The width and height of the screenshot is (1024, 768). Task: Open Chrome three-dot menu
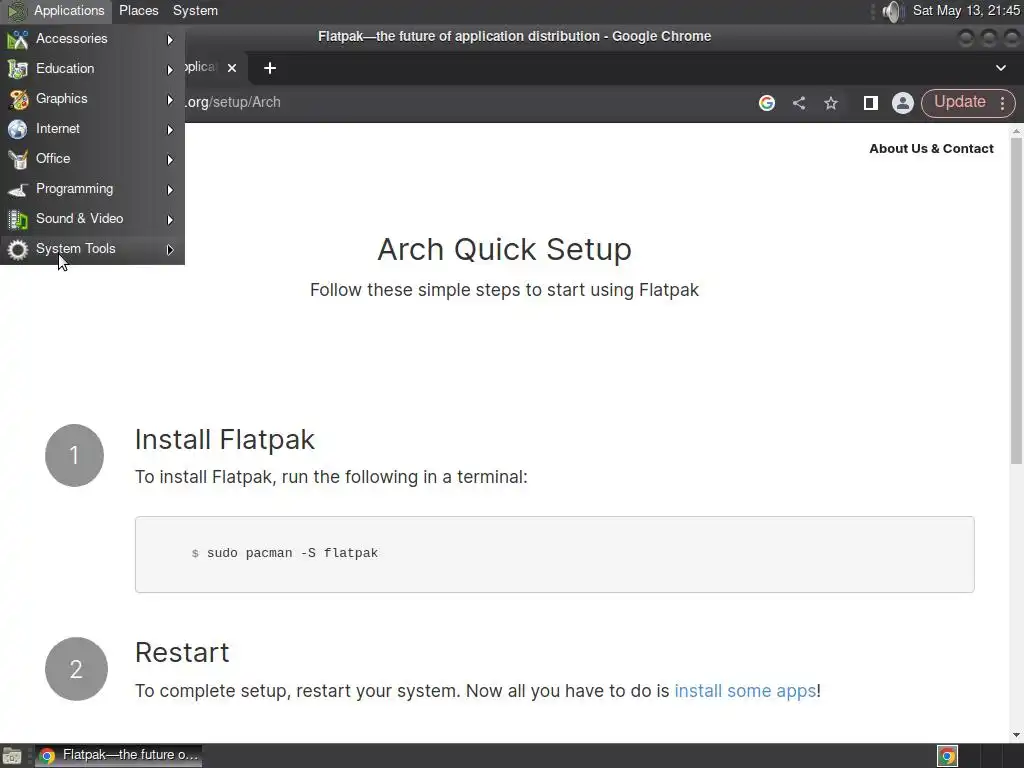(x=1002, y=103)
